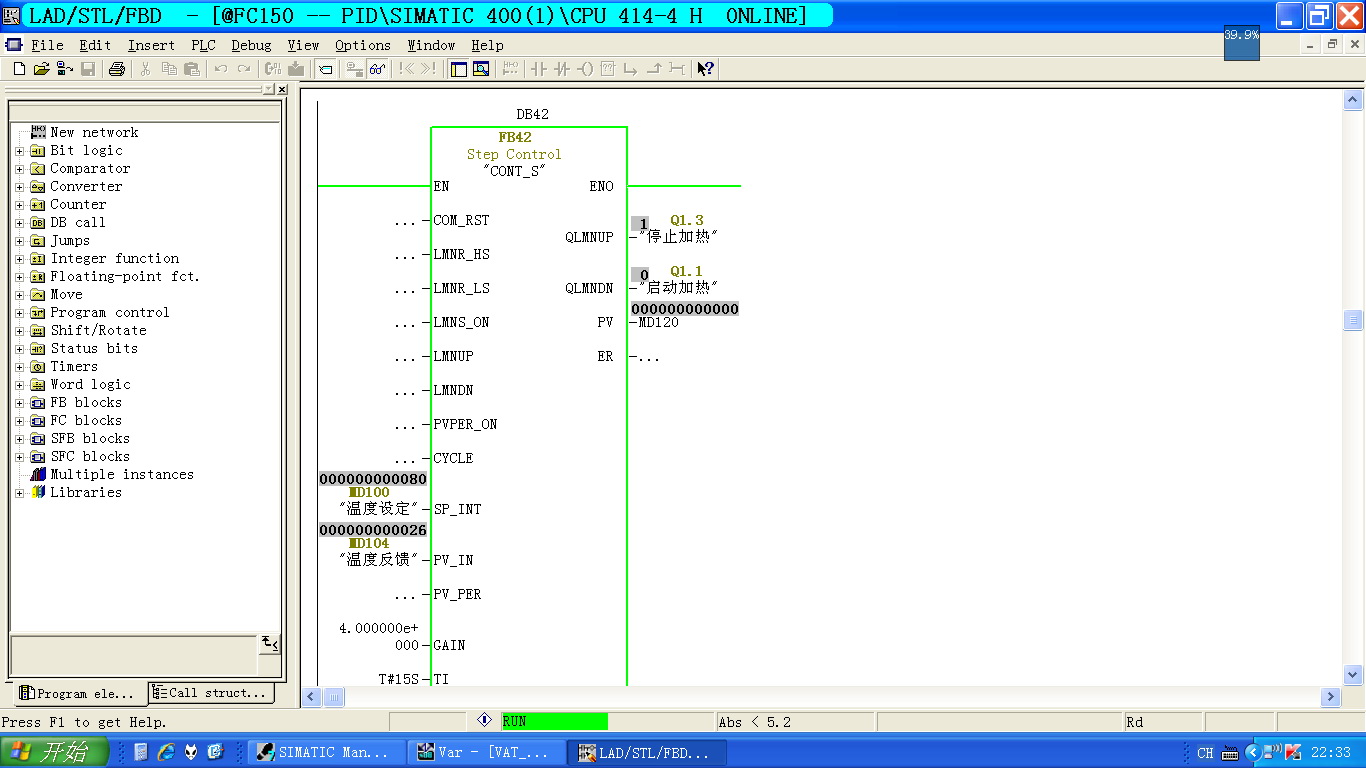The image size is (1366, 768).
Task: Open the Debug menu
Action: click(x=251, y=45)
